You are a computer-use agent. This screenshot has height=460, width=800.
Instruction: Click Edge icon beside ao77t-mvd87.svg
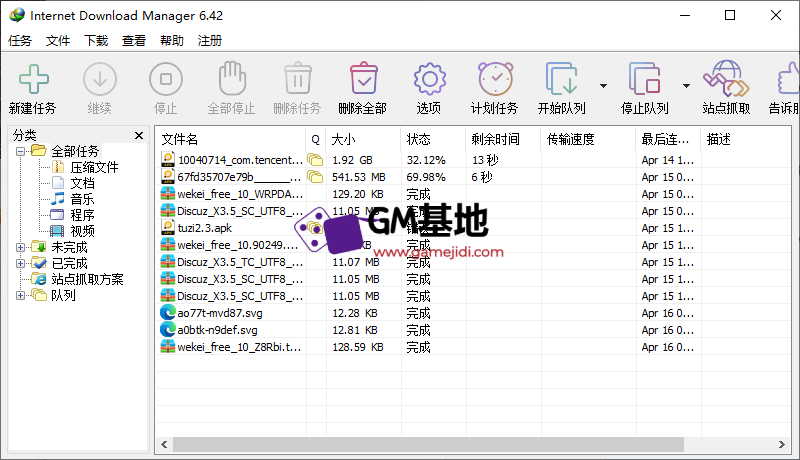(168, 313)
